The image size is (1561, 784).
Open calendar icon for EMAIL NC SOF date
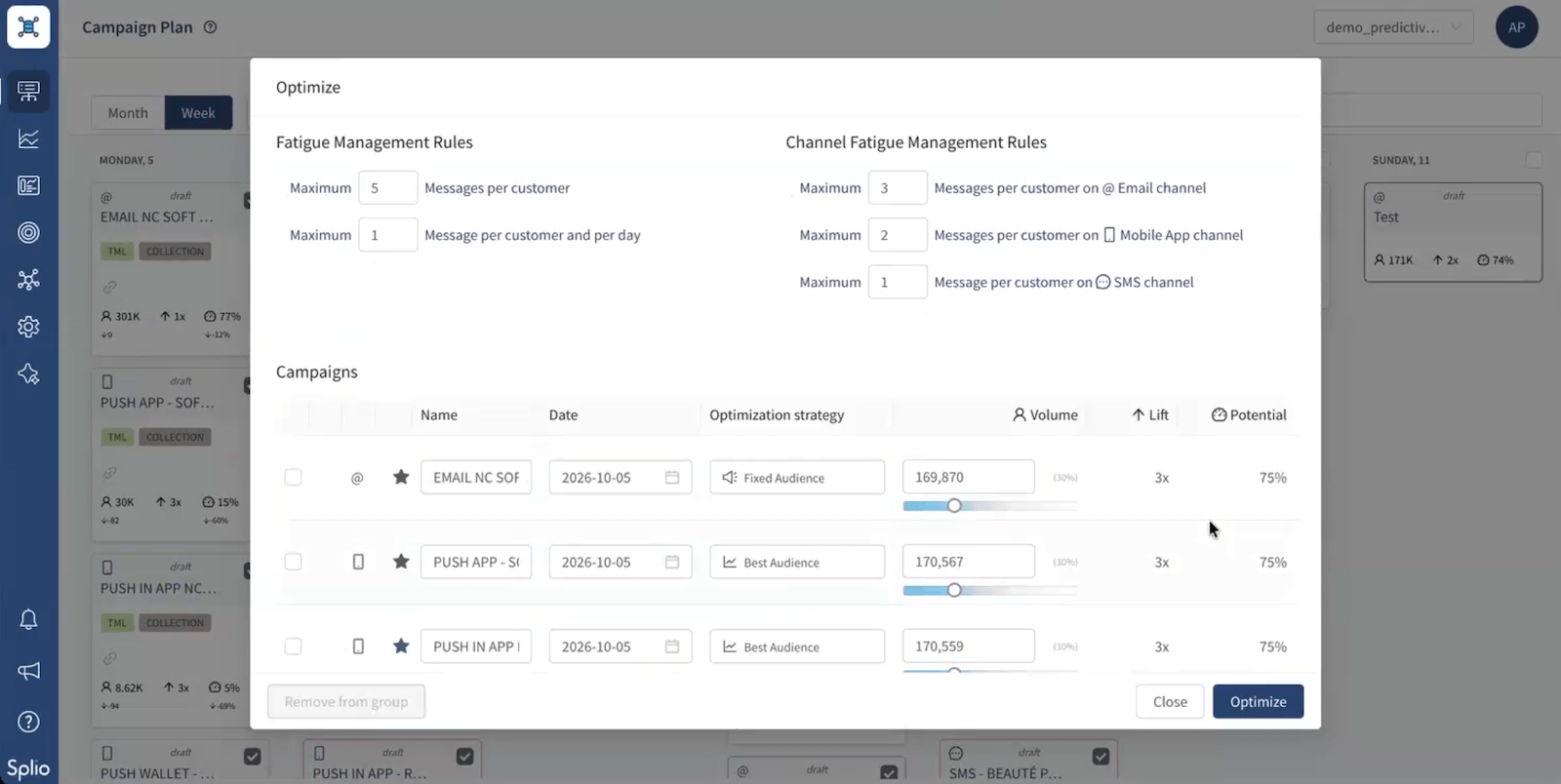pos(672,477)
